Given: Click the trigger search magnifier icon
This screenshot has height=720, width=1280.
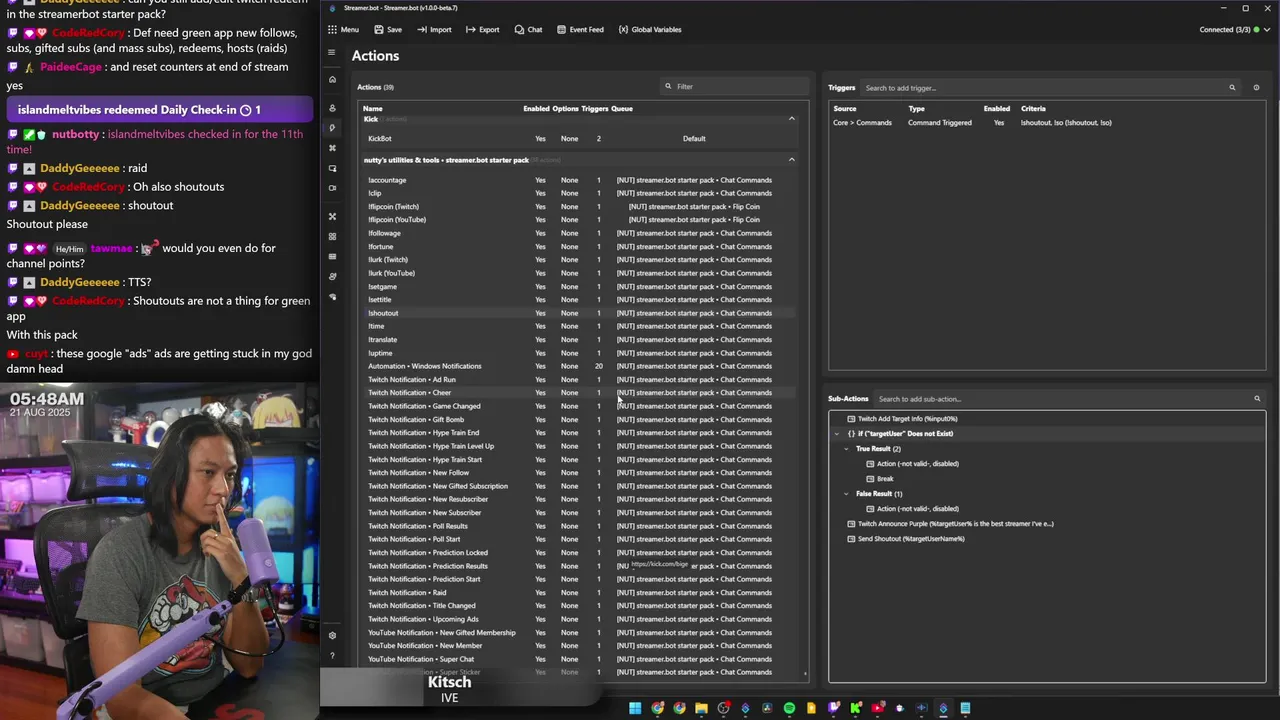Looking at the screenshot, I should pyautogui.click(x=1232, y=88).
